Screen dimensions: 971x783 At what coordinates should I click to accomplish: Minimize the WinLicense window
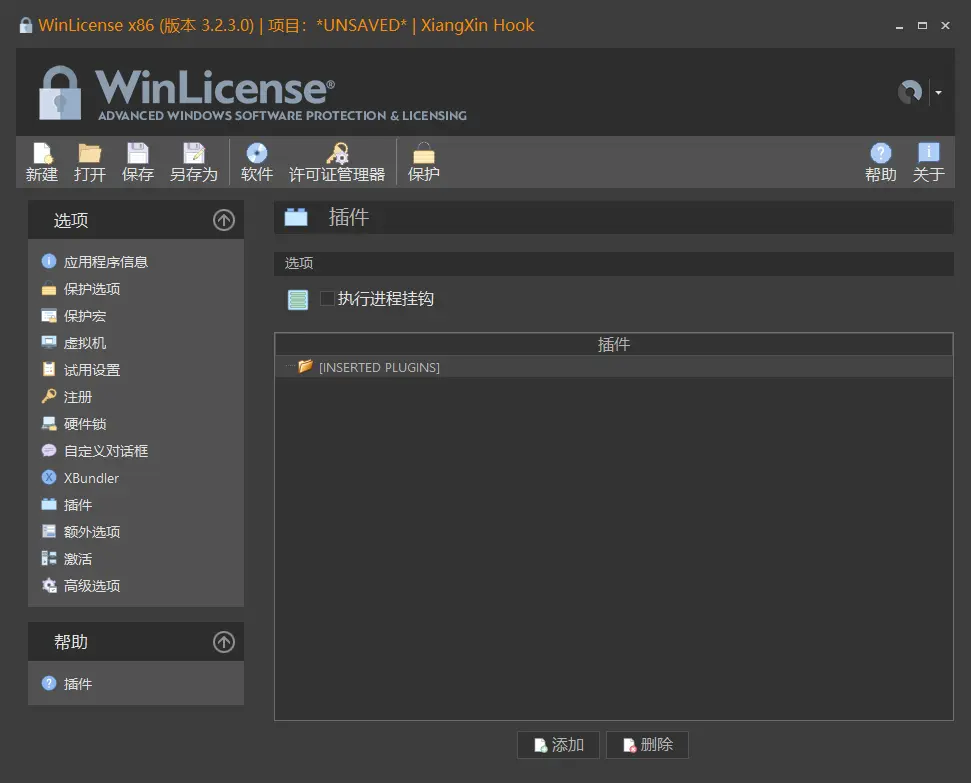(x=899, y=26)
